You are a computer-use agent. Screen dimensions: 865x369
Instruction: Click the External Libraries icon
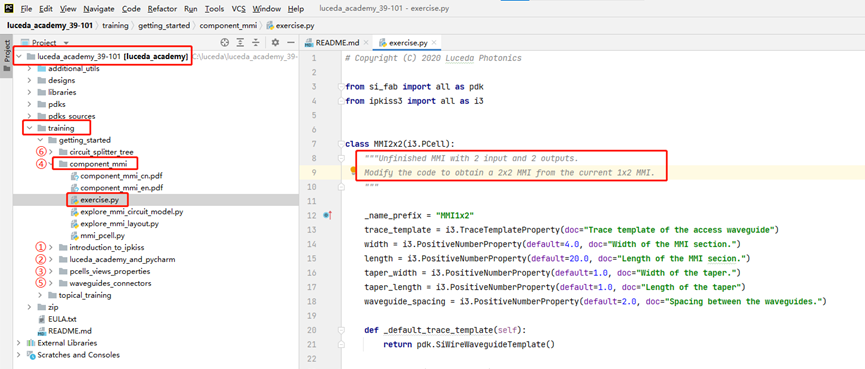click(31, 343)
